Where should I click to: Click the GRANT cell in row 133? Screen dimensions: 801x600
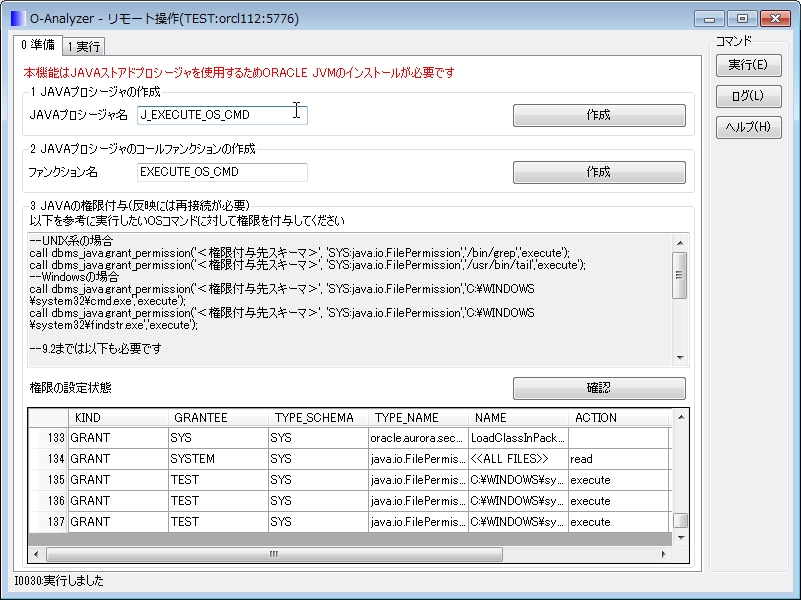coord(118,438)
